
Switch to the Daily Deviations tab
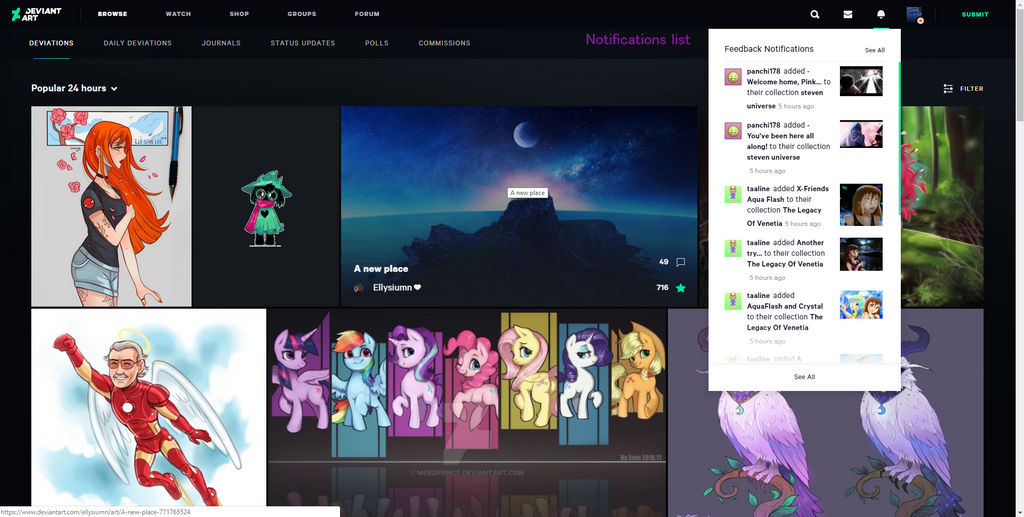pos(137,43)
